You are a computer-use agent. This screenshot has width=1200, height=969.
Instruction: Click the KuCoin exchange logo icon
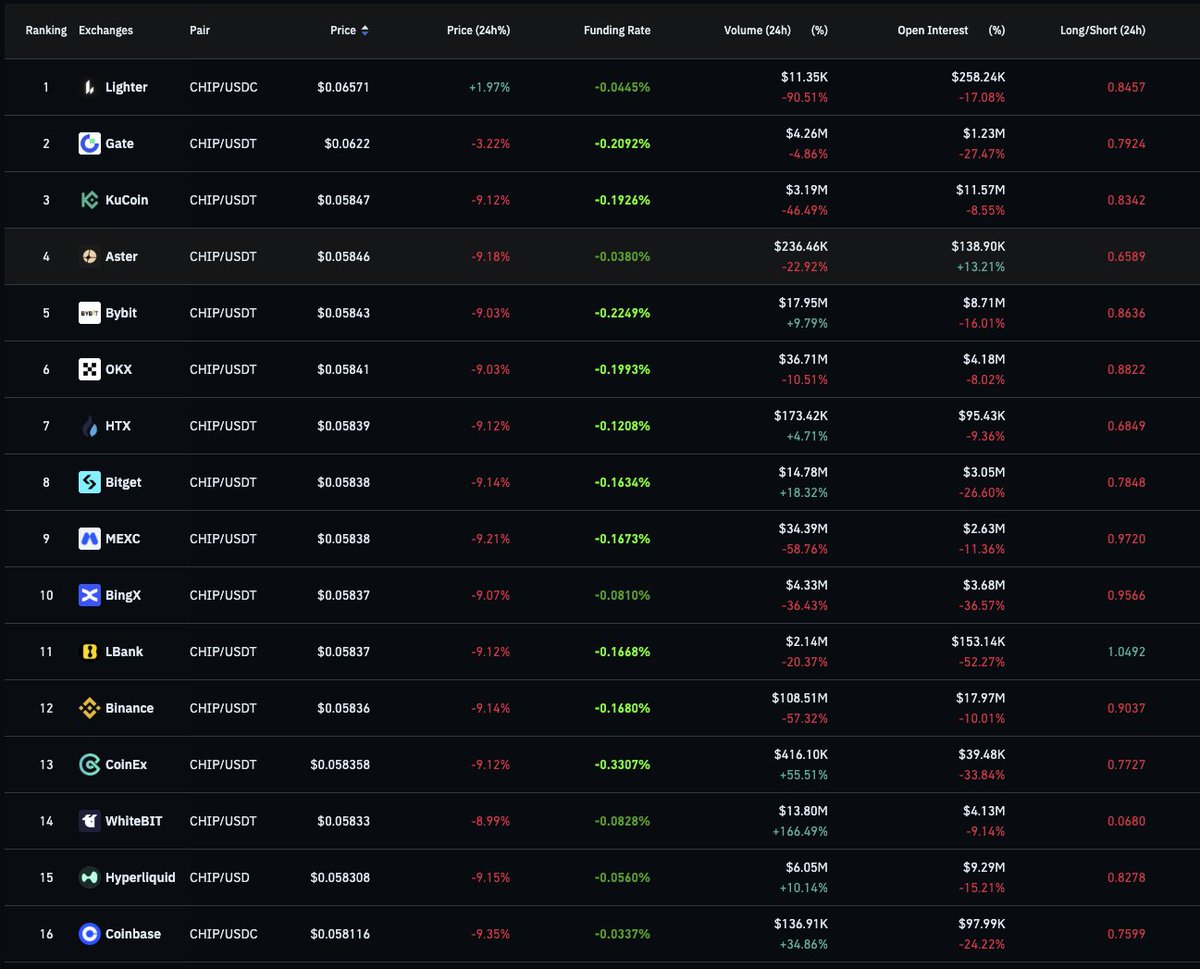point(89,200)
